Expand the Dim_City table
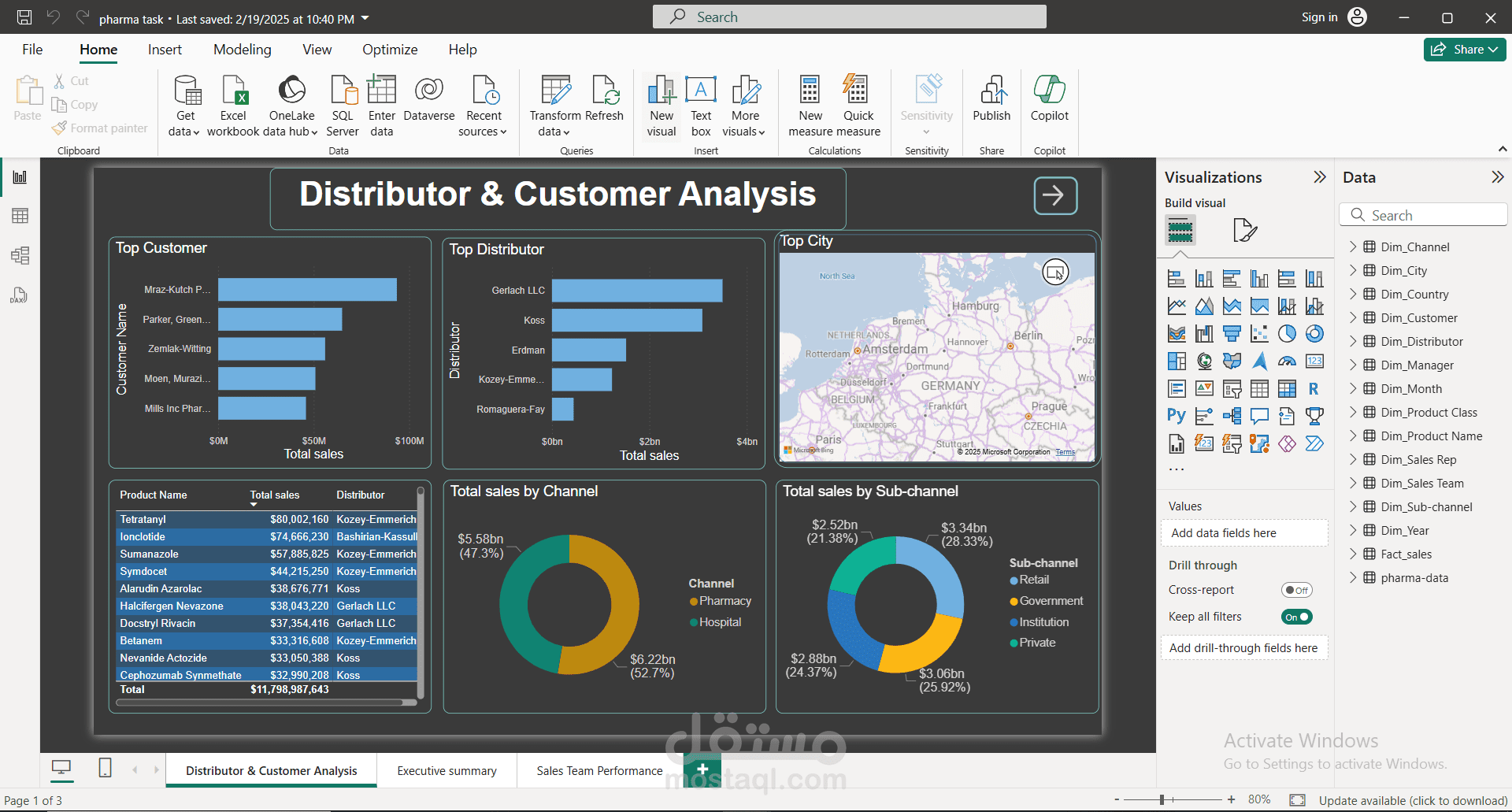1512x812 pixels. click(1353, 270)
